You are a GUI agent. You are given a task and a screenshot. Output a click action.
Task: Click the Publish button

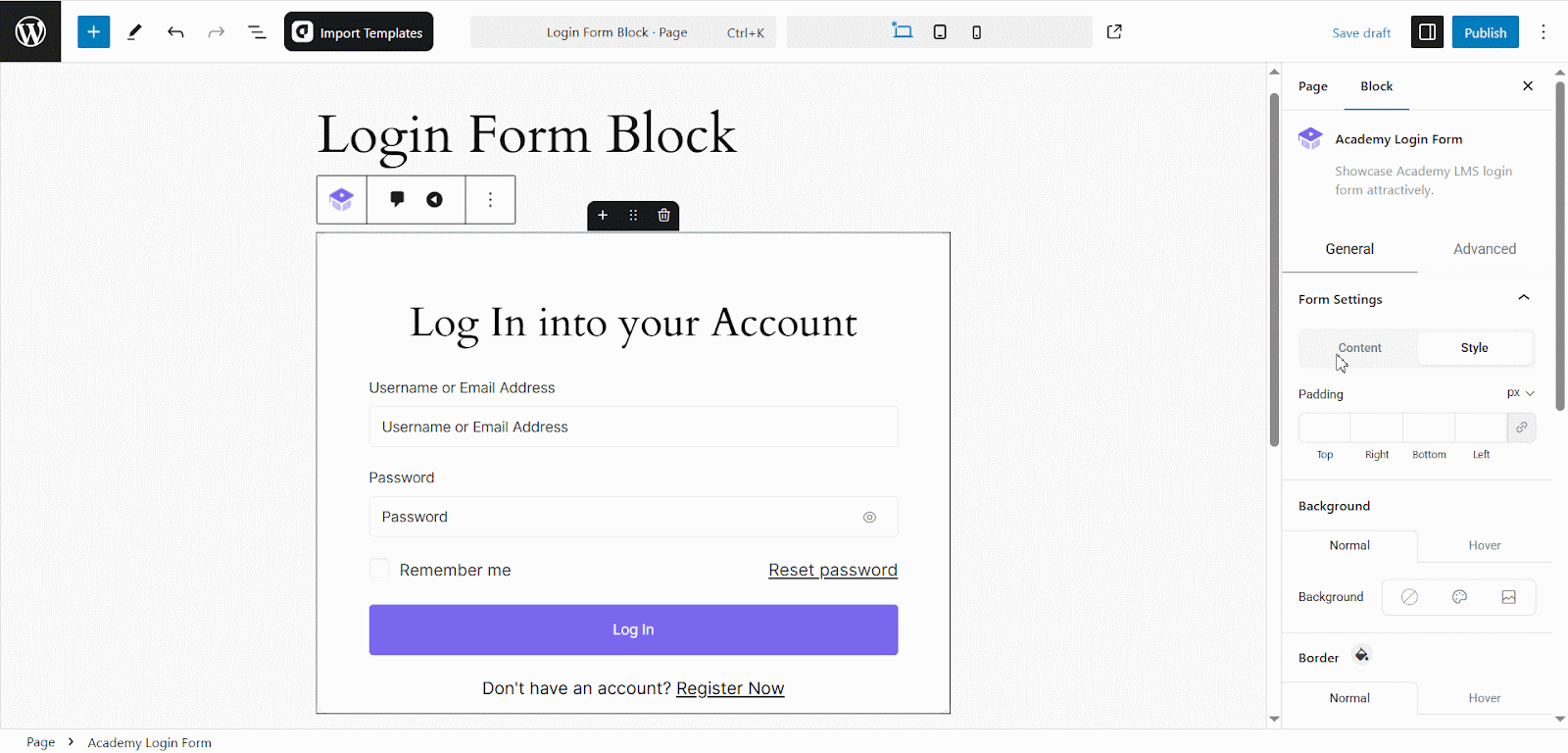1485,31
